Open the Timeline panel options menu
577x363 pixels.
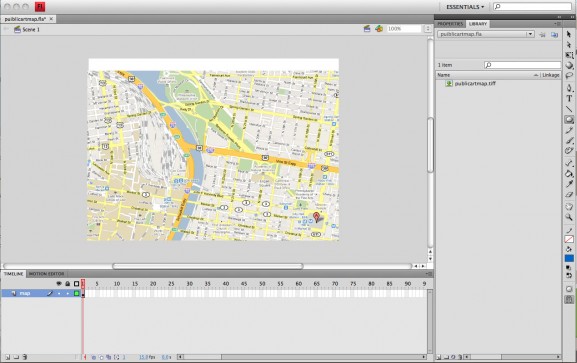[429, 274]
